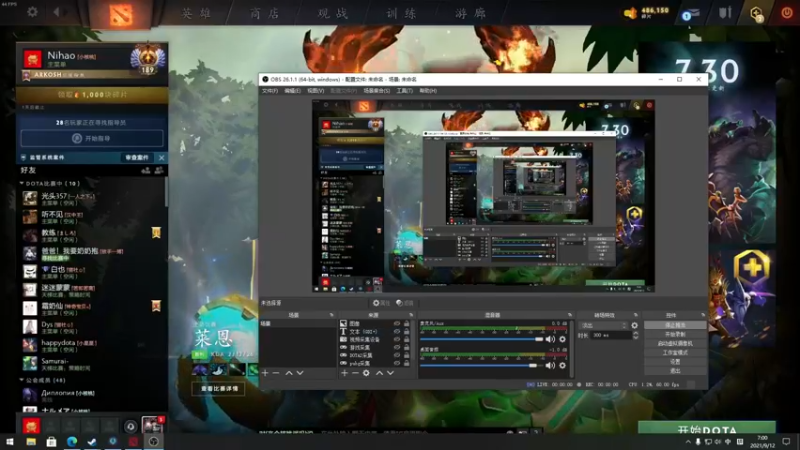Open the 游廊 arcade tab

[470, 14]
